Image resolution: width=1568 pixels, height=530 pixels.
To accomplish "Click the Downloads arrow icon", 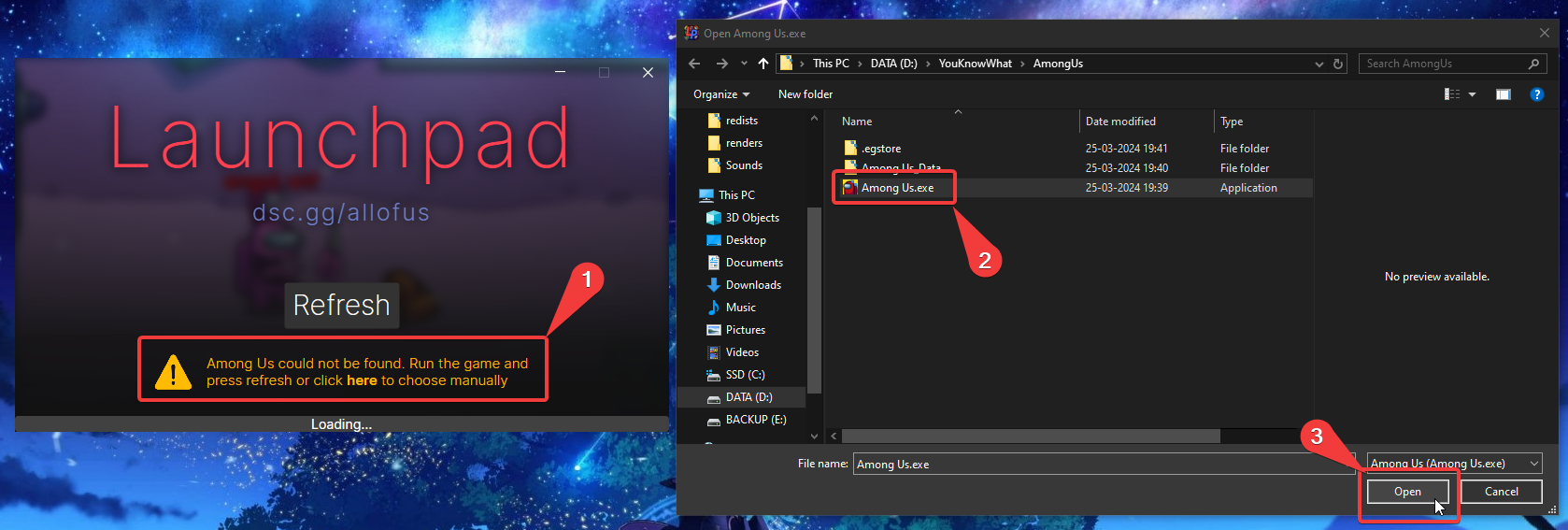I will [x=714, y=285].
